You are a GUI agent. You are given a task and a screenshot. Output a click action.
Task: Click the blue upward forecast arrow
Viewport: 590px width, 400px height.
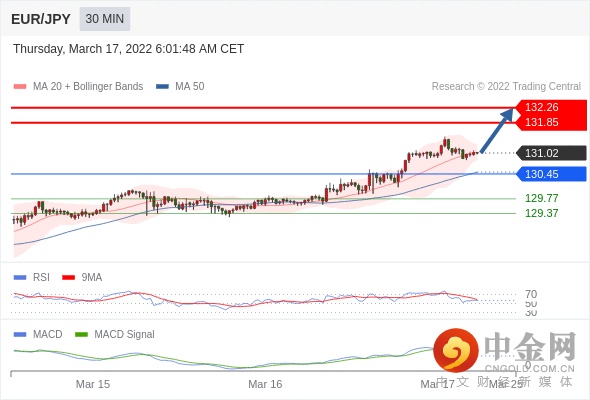[x=497, y=131]
